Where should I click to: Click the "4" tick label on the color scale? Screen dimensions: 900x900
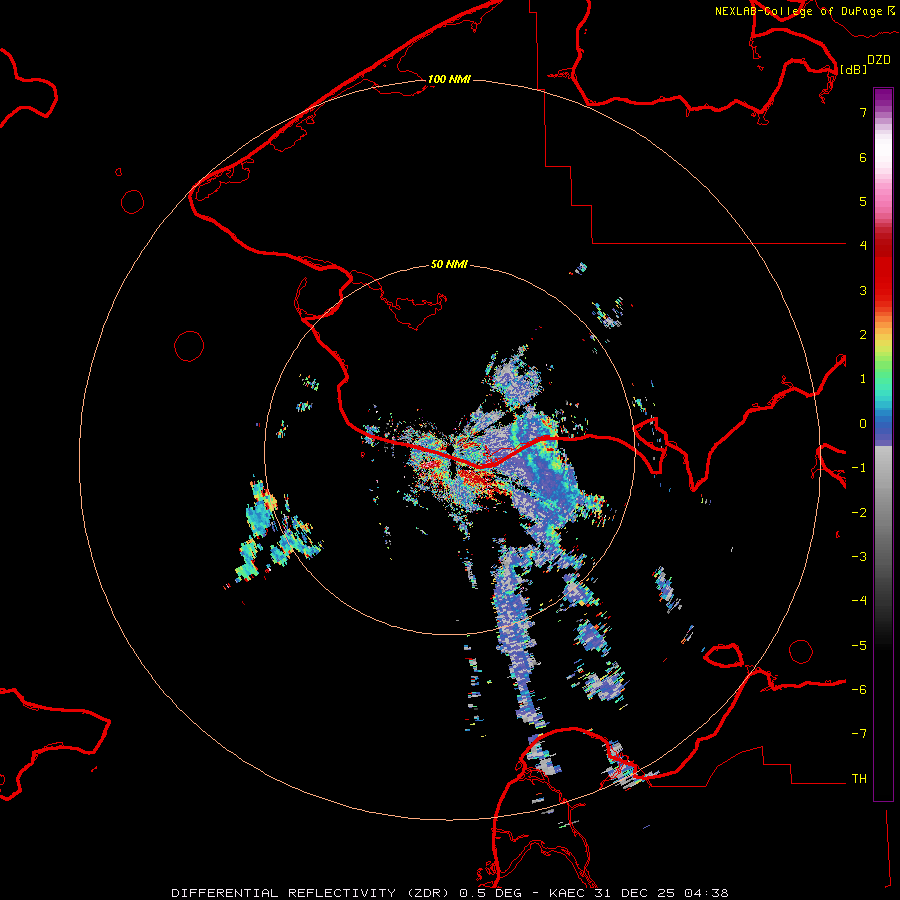pos(863,246)
